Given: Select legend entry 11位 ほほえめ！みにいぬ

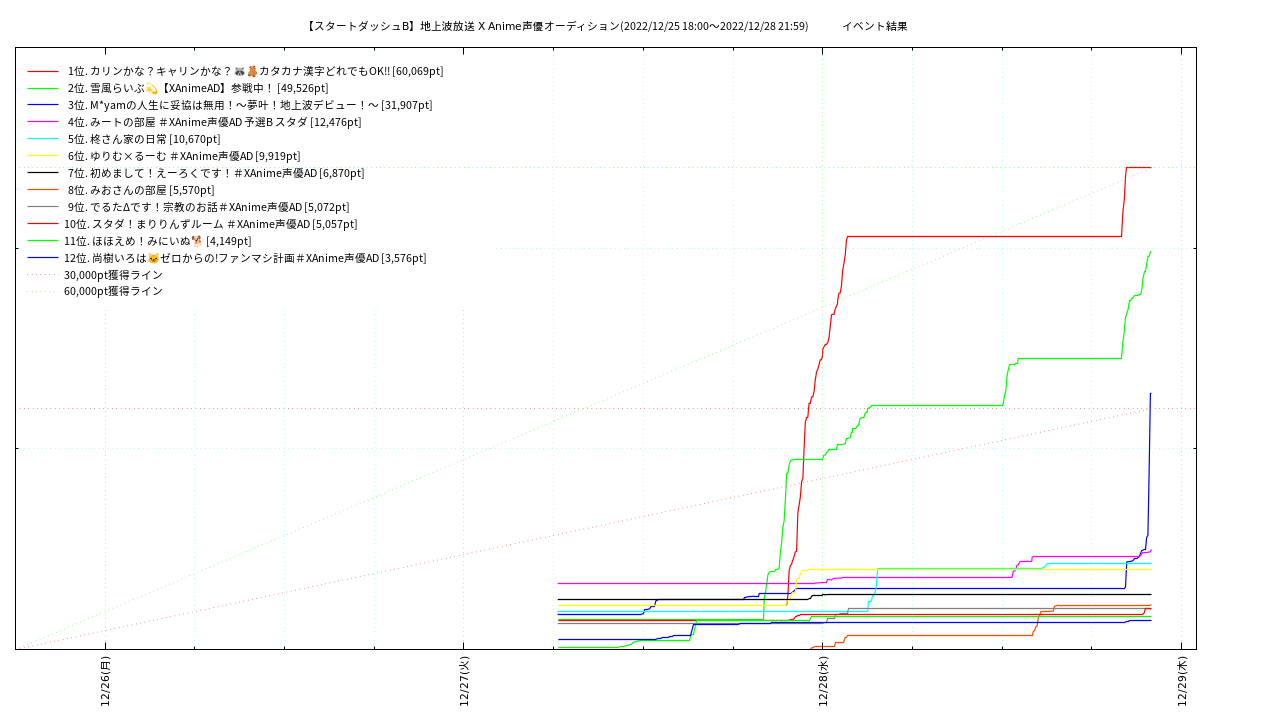Looking at the screenshot, I should [158, 241].
